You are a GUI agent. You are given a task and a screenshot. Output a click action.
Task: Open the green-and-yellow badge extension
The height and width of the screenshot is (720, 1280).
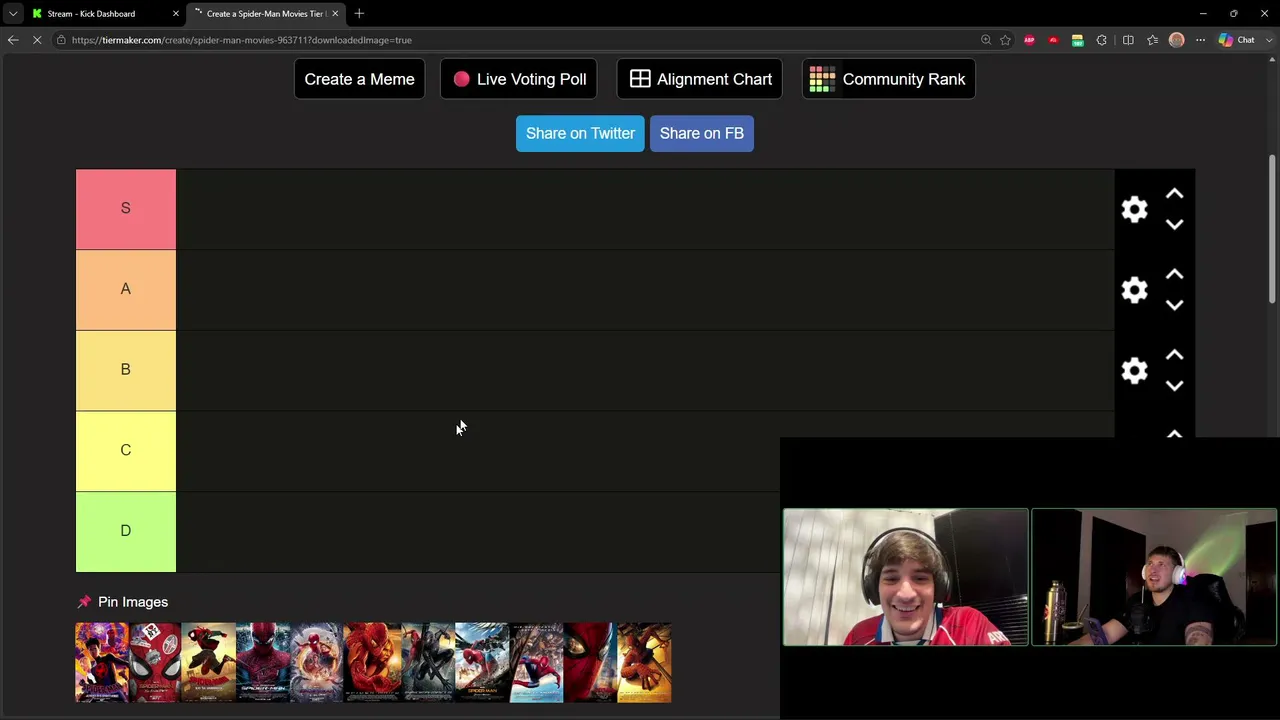(x=1077, y=40)
